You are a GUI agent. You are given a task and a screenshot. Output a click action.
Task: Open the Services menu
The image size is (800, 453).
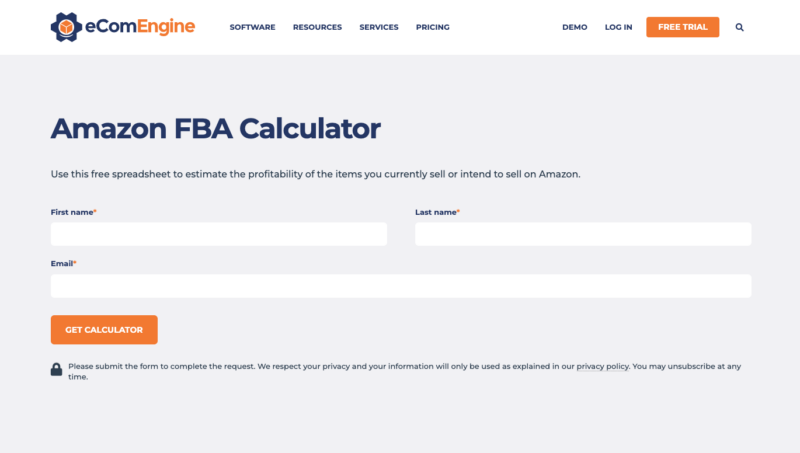379,27
